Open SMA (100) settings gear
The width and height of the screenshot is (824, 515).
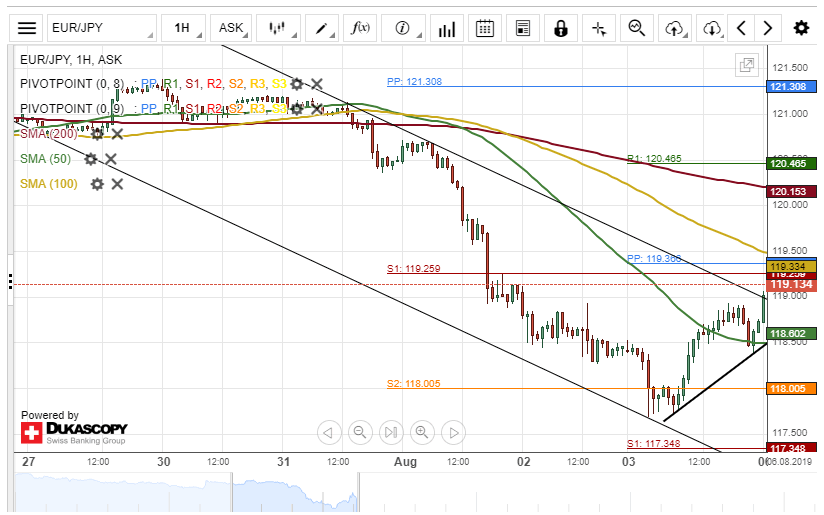pyautogui.click(x=97, y=184)
